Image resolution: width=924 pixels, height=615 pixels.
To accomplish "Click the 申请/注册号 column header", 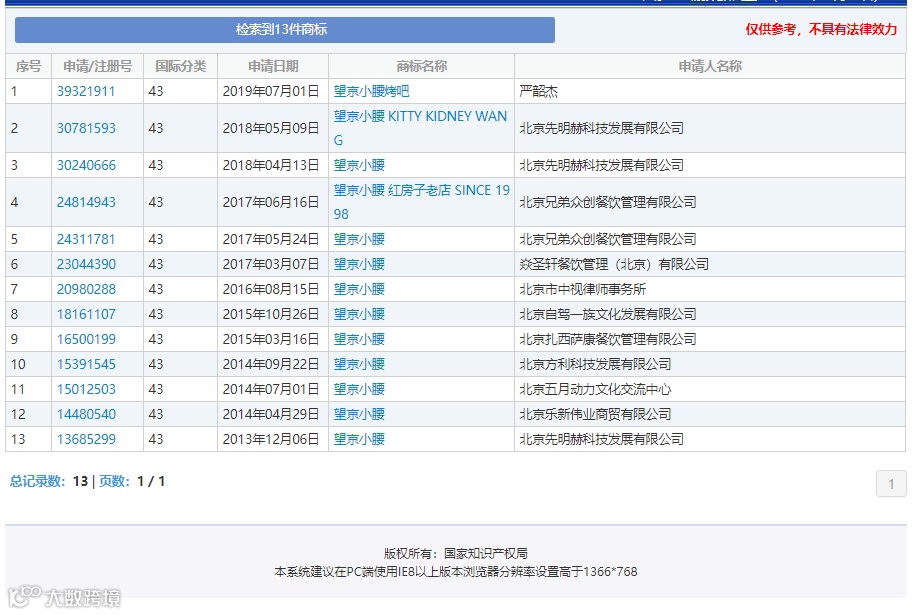I will click(x=98, y=67).
